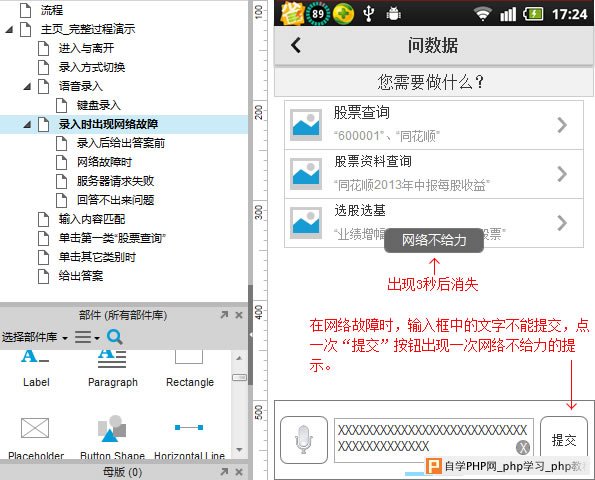Click the widget search magnifier icon

click(115, 337)
